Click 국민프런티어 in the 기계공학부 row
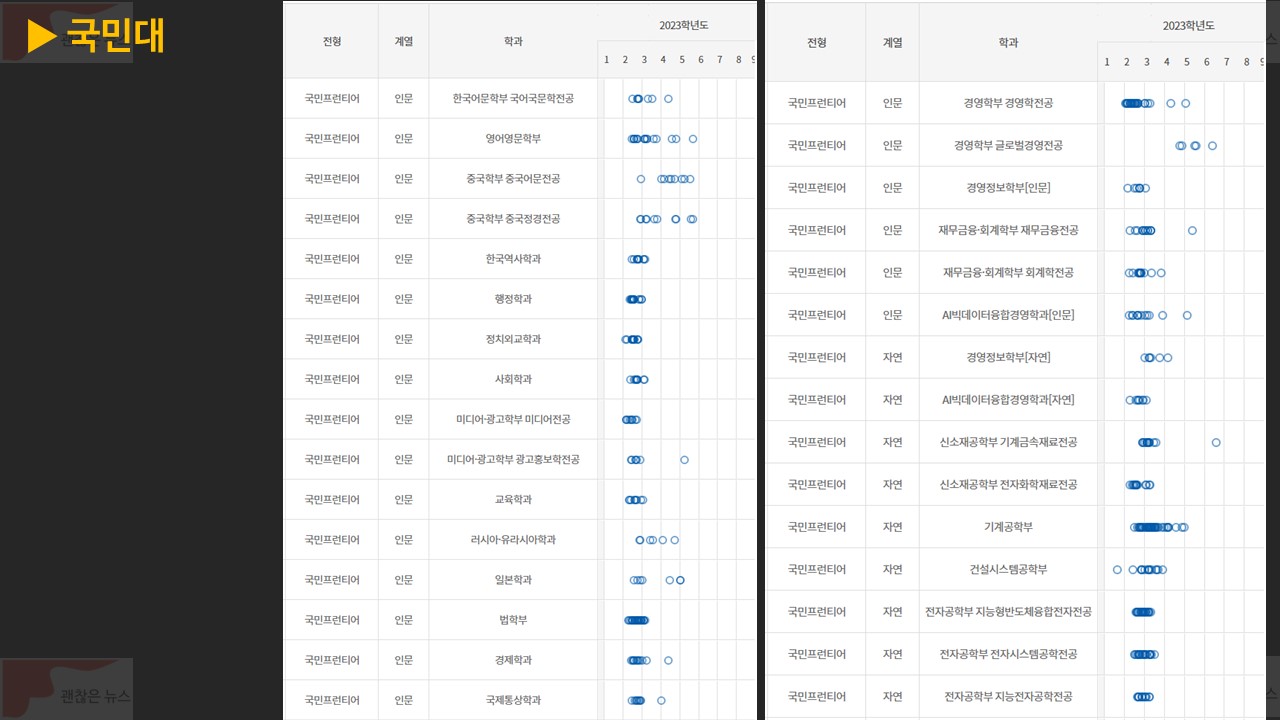Image resolution: width=1280 pixels, height=720 pixels. click(x=817, y=527)
